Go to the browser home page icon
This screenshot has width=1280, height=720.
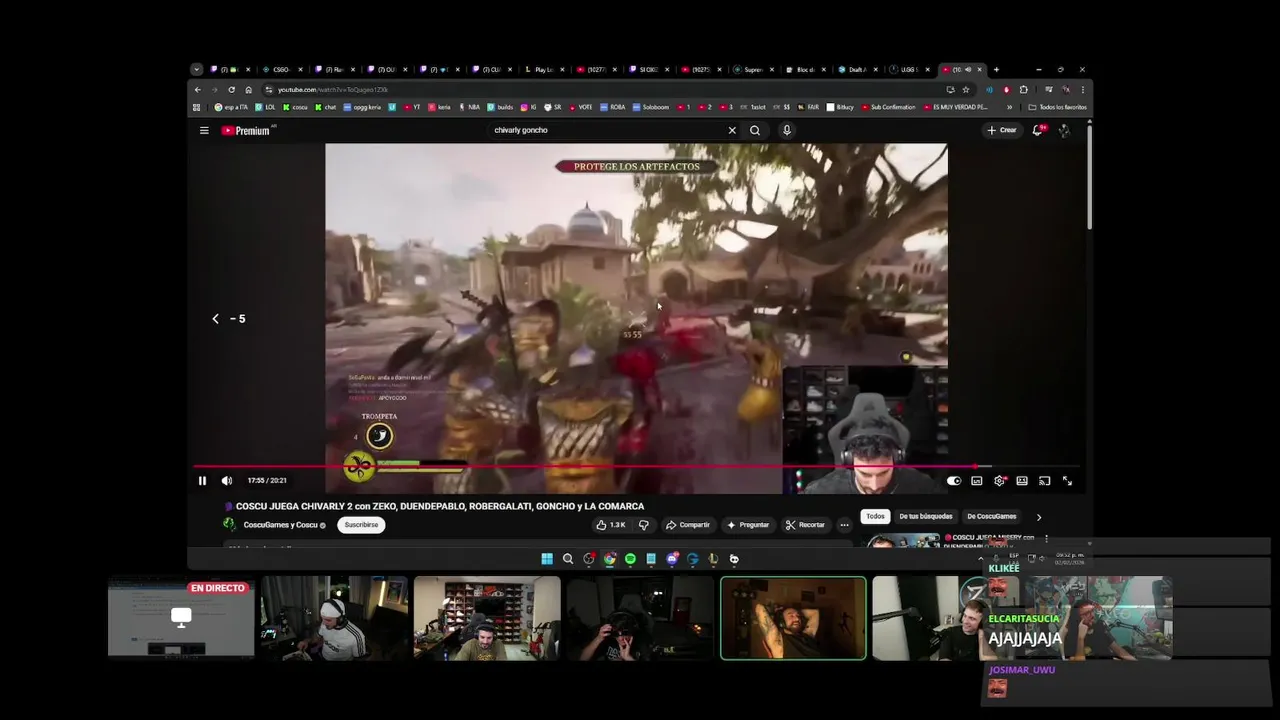[x=249, y=90]
